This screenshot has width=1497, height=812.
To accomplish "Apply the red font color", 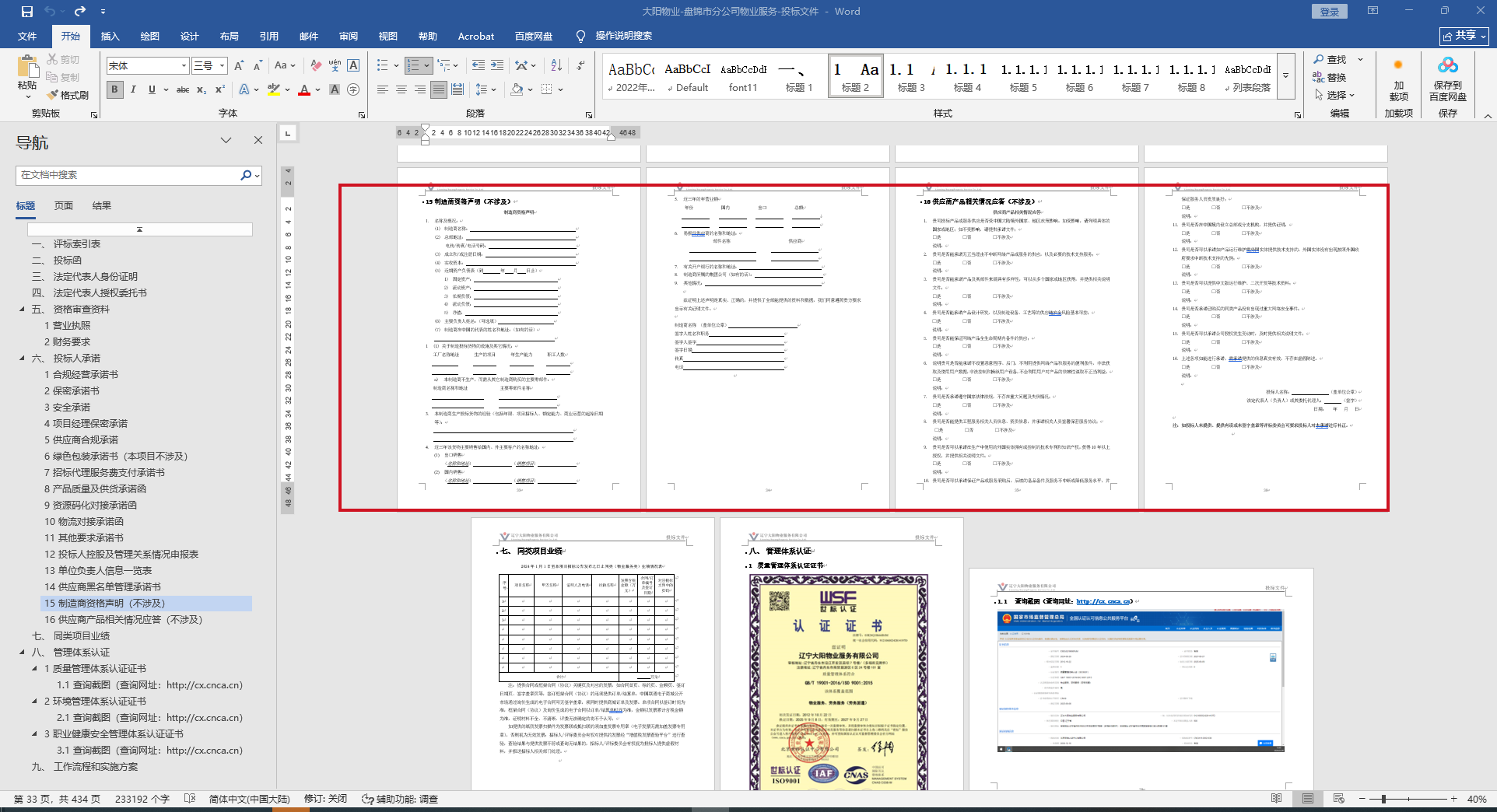I will [304, 89].
